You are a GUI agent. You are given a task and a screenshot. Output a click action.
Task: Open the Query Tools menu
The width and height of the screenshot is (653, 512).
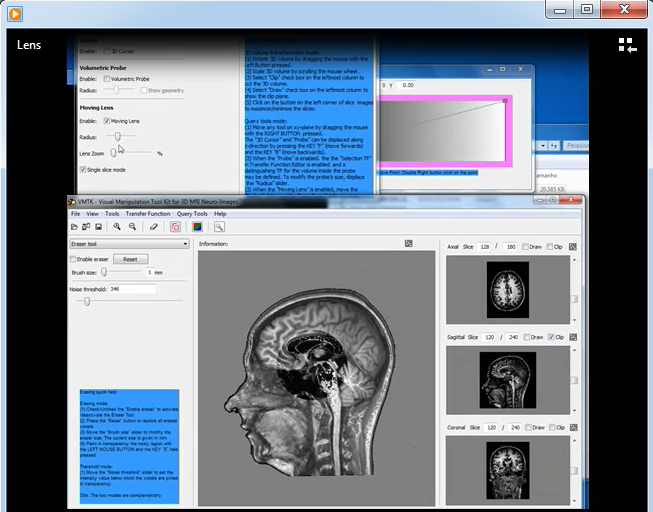pyautogui.click(x=192, y=214)
